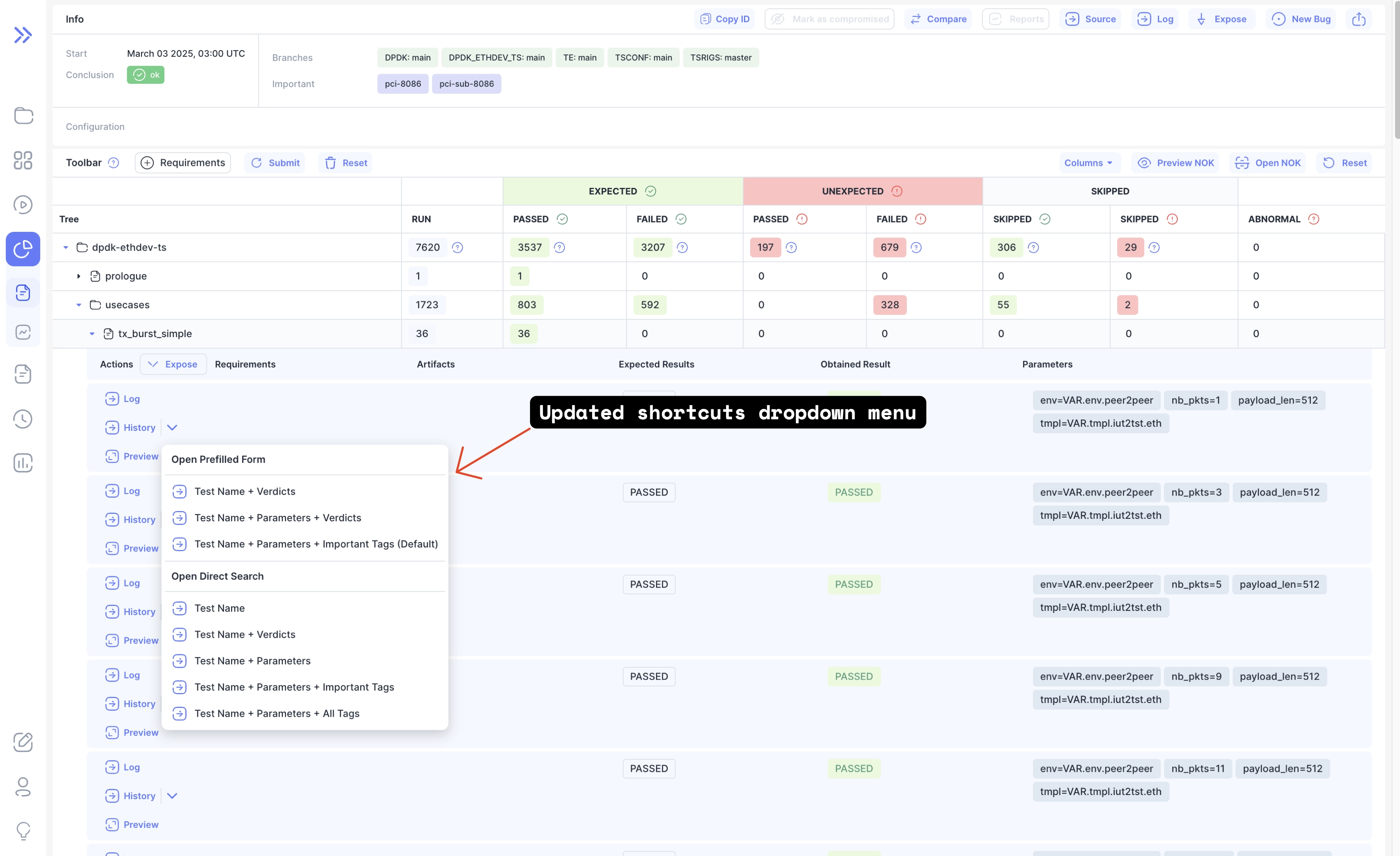Open the dashboard grid icon in sidebar
The height and width of the screenshot is (856, 1400).
[23, 160]
